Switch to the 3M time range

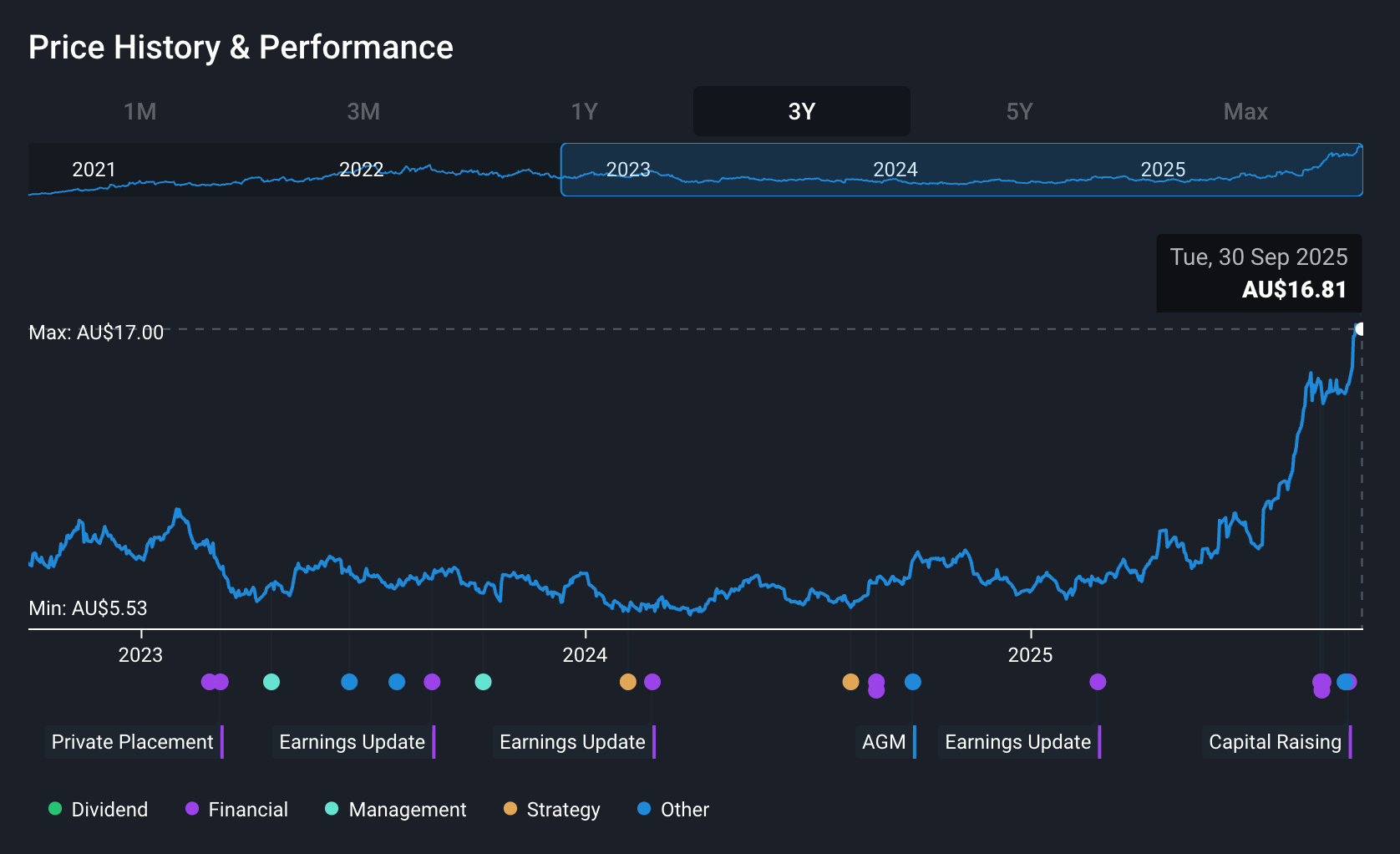(363, 111)
